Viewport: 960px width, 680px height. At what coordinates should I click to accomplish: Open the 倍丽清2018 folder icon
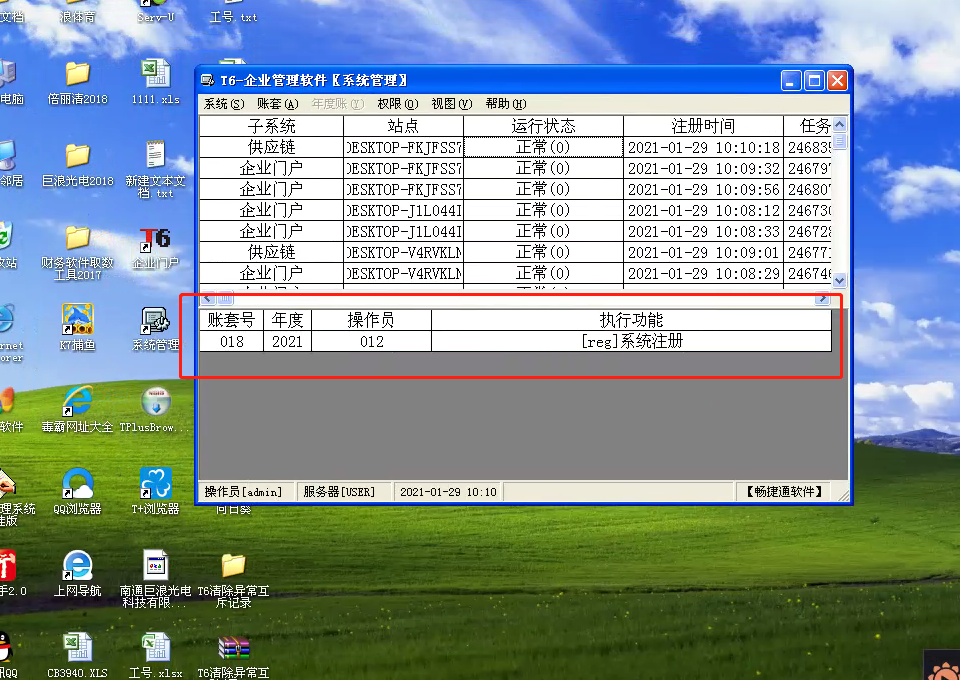78,74
